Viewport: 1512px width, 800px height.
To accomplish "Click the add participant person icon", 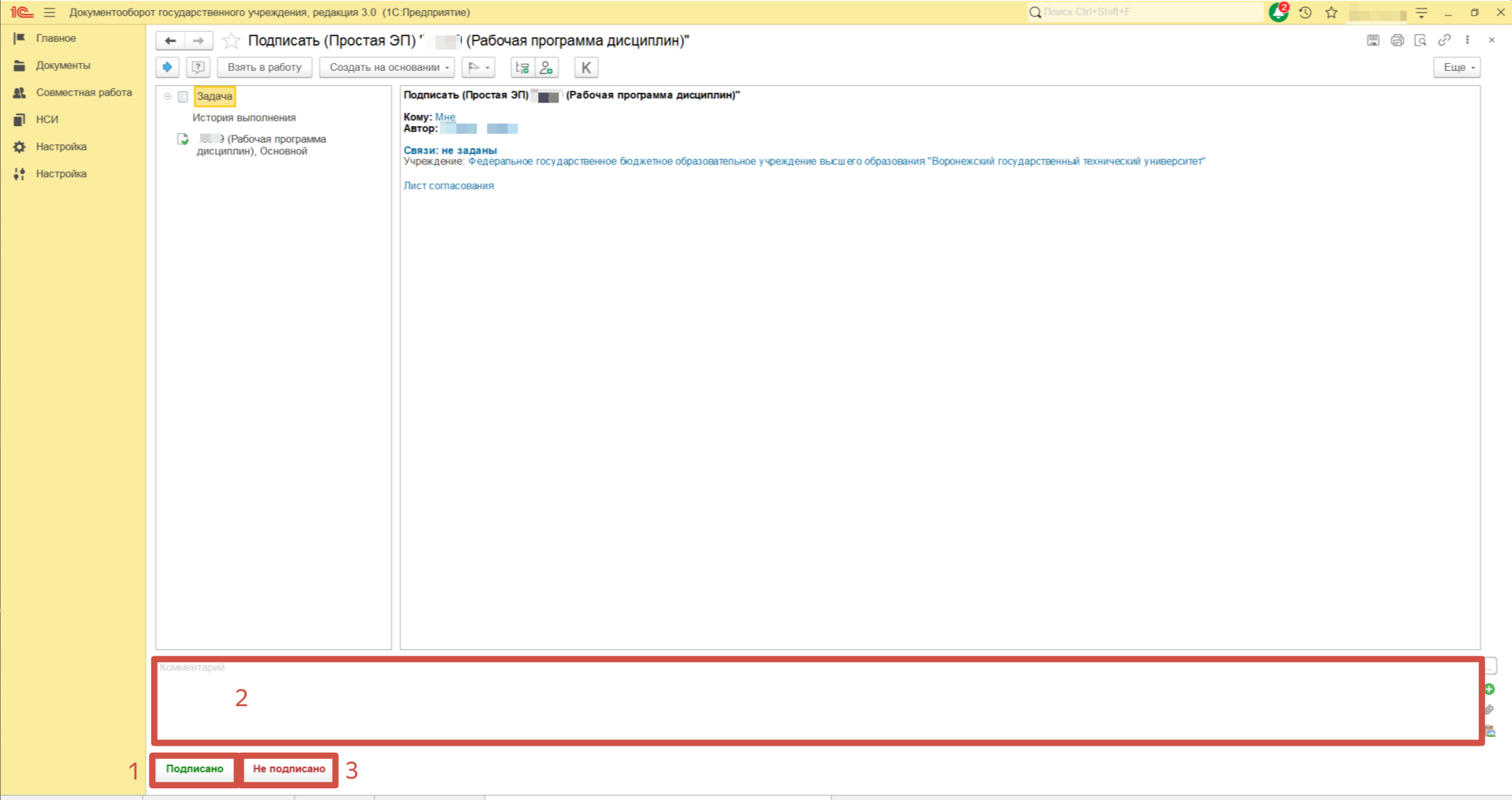I will click(546, 68).
